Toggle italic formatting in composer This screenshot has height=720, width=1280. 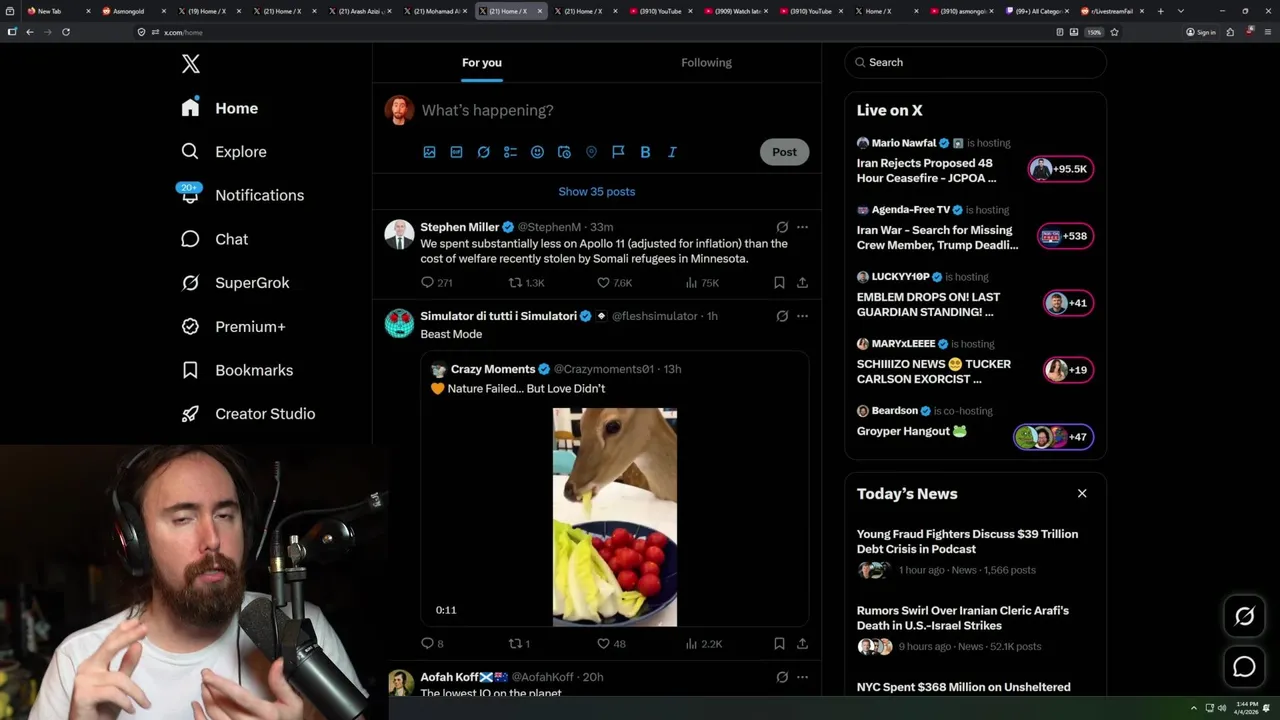pyautogui.click(x=672, y=152)
